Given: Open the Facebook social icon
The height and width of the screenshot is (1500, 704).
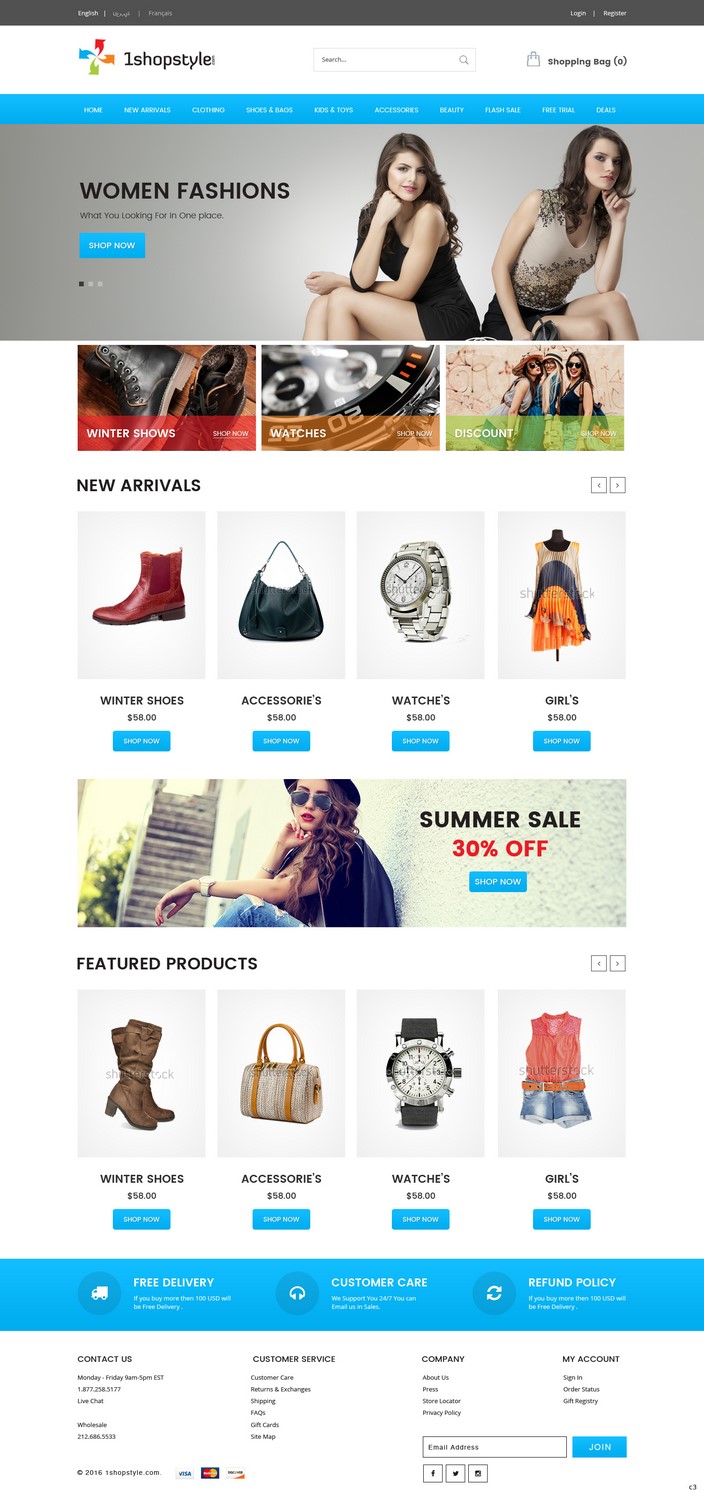Looking at the screenshot, I should 433,1473.
